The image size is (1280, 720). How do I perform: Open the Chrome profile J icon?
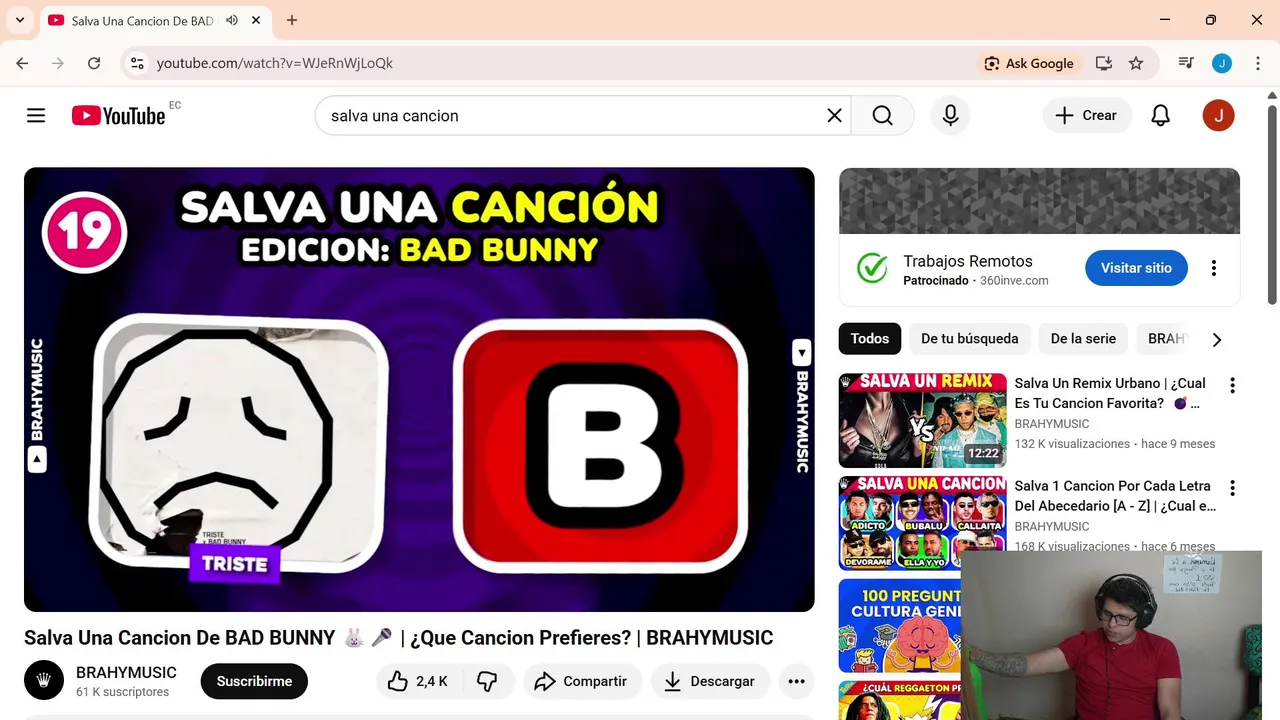pyautogui.click(x=1222, y=63)
